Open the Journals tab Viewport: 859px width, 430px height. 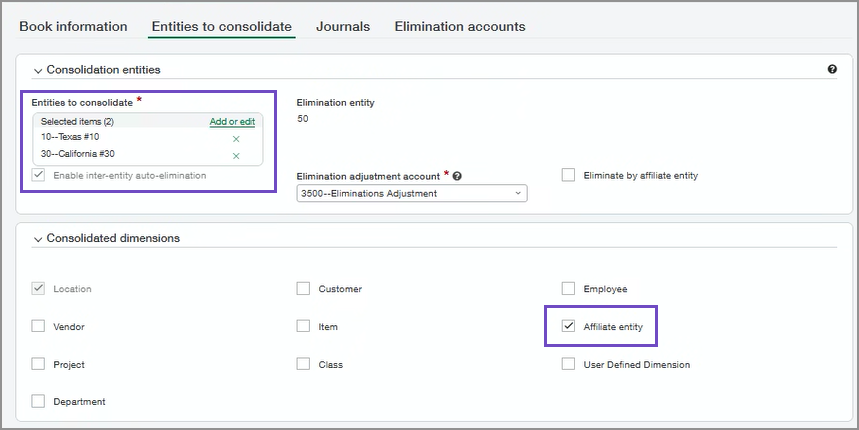343,27
